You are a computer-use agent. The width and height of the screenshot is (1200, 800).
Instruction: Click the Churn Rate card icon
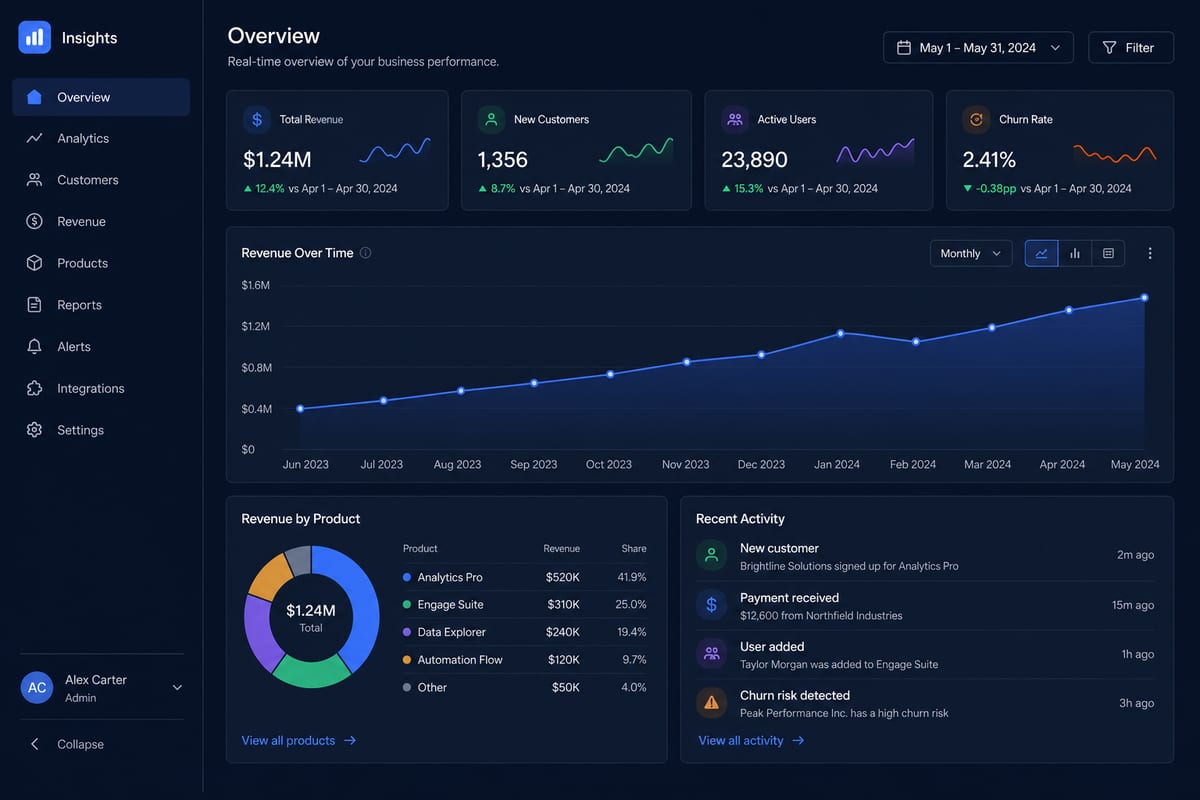976,119
